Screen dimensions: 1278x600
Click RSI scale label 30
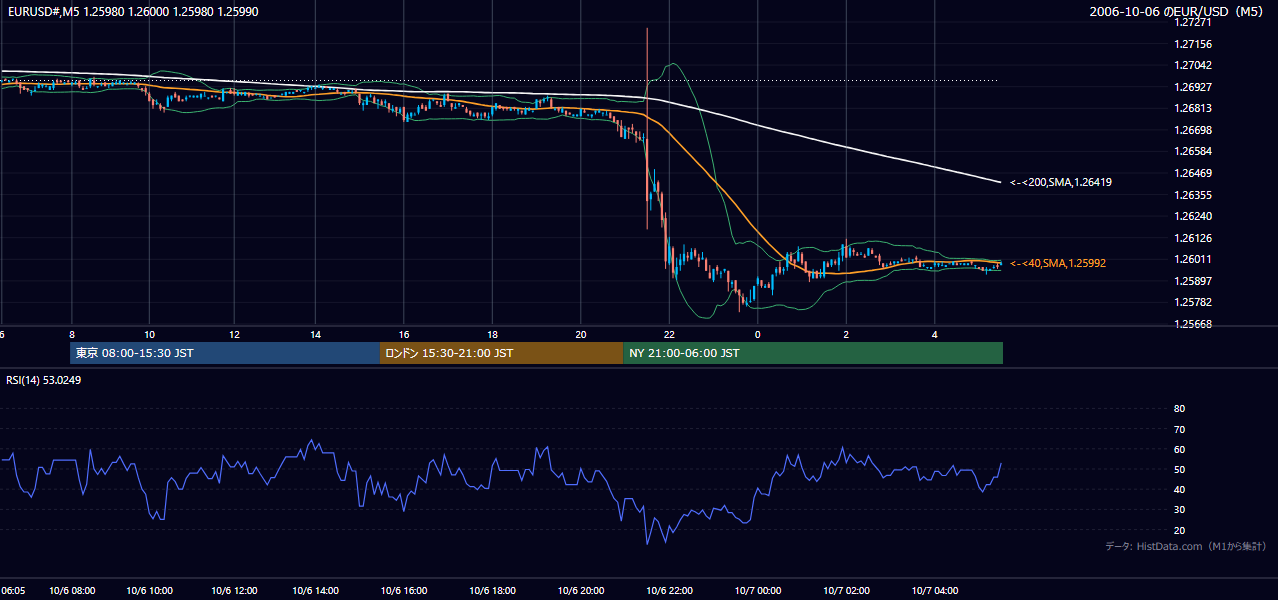point(1180,510)
